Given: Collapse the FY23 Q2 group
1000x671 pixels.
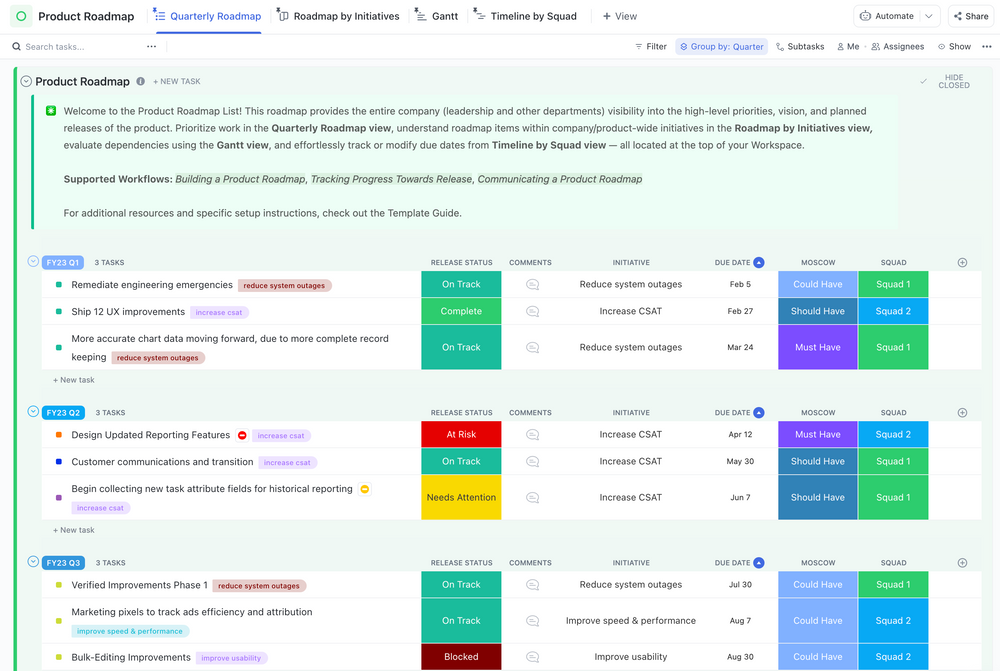Looking at the screenshot, I should click(33, 412).
